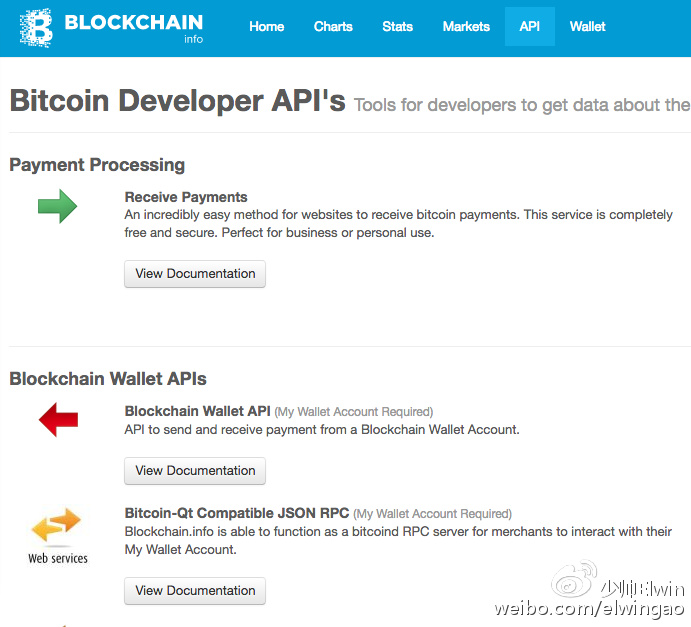Go to the Charts page
691x627 pixels.
[x=333, y=26]
